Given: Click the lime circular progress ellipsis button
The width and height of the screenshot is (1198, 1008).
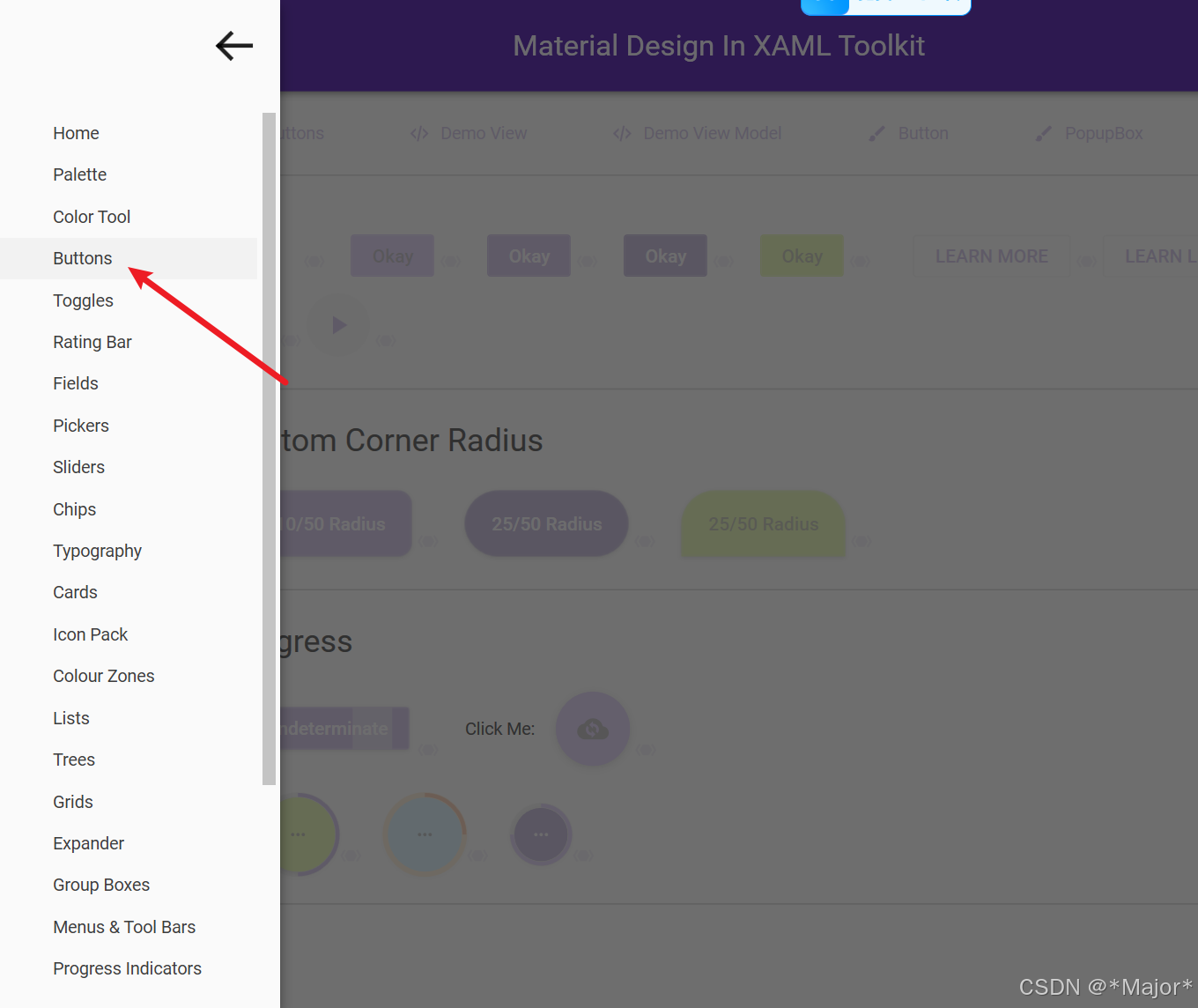Looking at the screenshot, I should coord(308,834).
